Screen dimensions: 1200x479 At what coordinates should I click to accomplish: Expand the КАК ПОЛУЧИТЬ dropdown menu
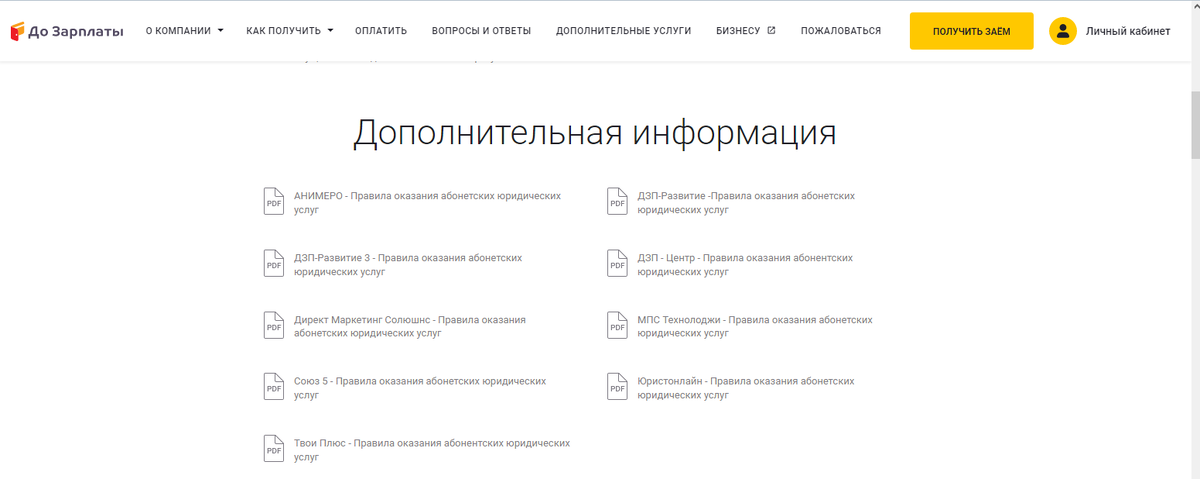pos(290,31)
